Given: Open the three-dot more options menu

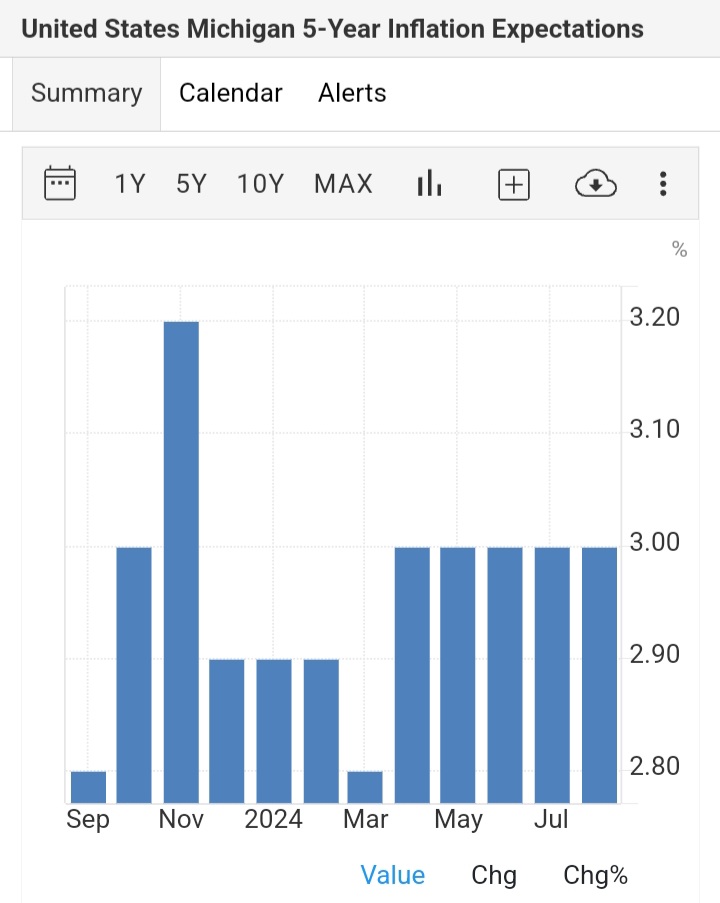Looking at the screenshot, I should click(x=662, y=184).
